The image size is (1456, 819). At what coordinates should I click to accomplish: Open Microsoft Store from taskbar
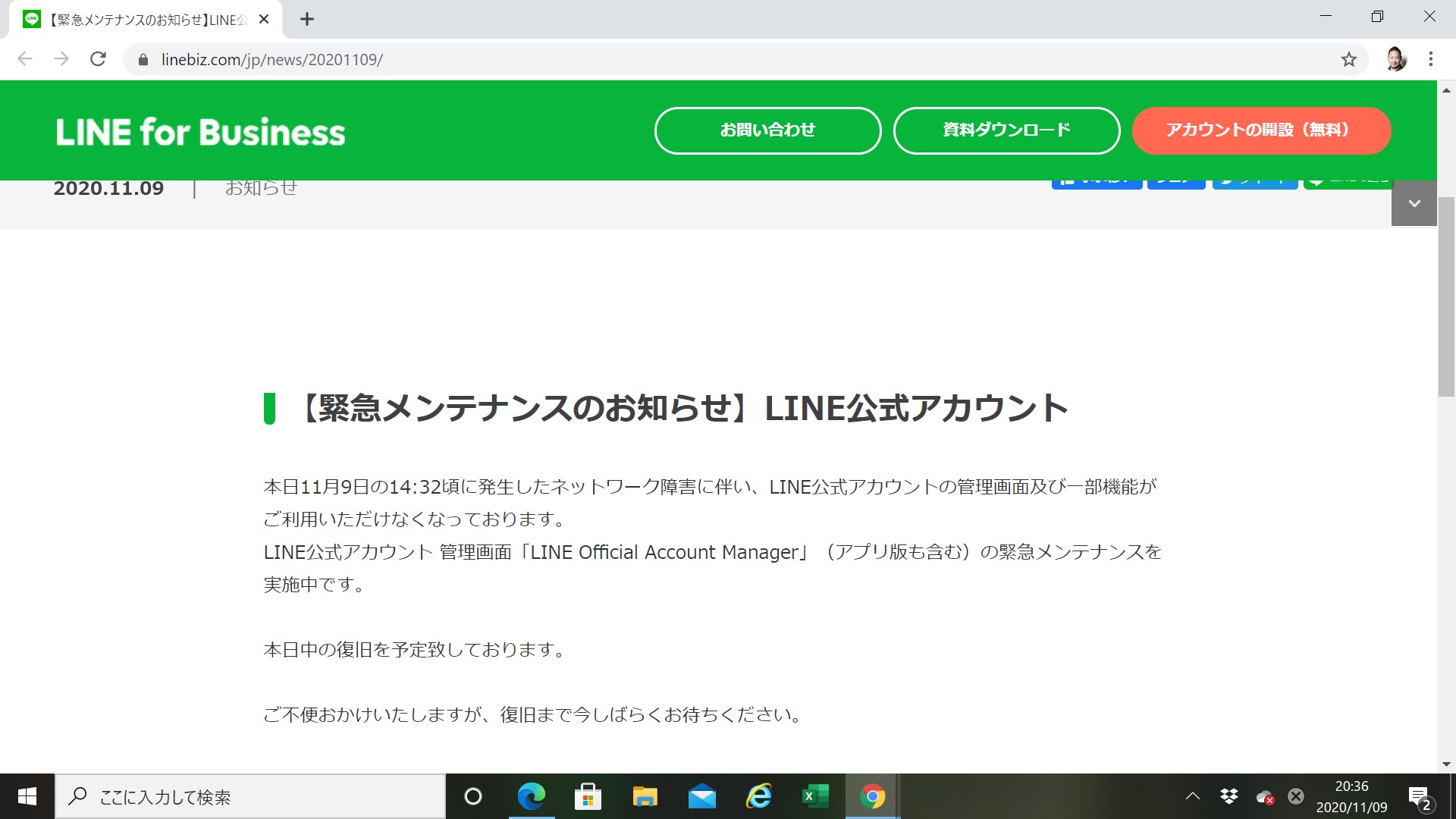[588, 796]
